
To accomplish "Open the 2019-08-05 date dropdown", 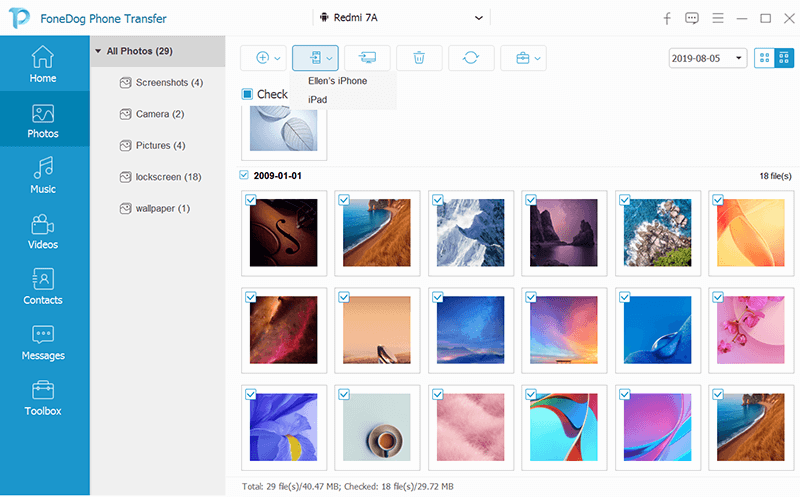I will pyautogui.click(x=707, y=58).
